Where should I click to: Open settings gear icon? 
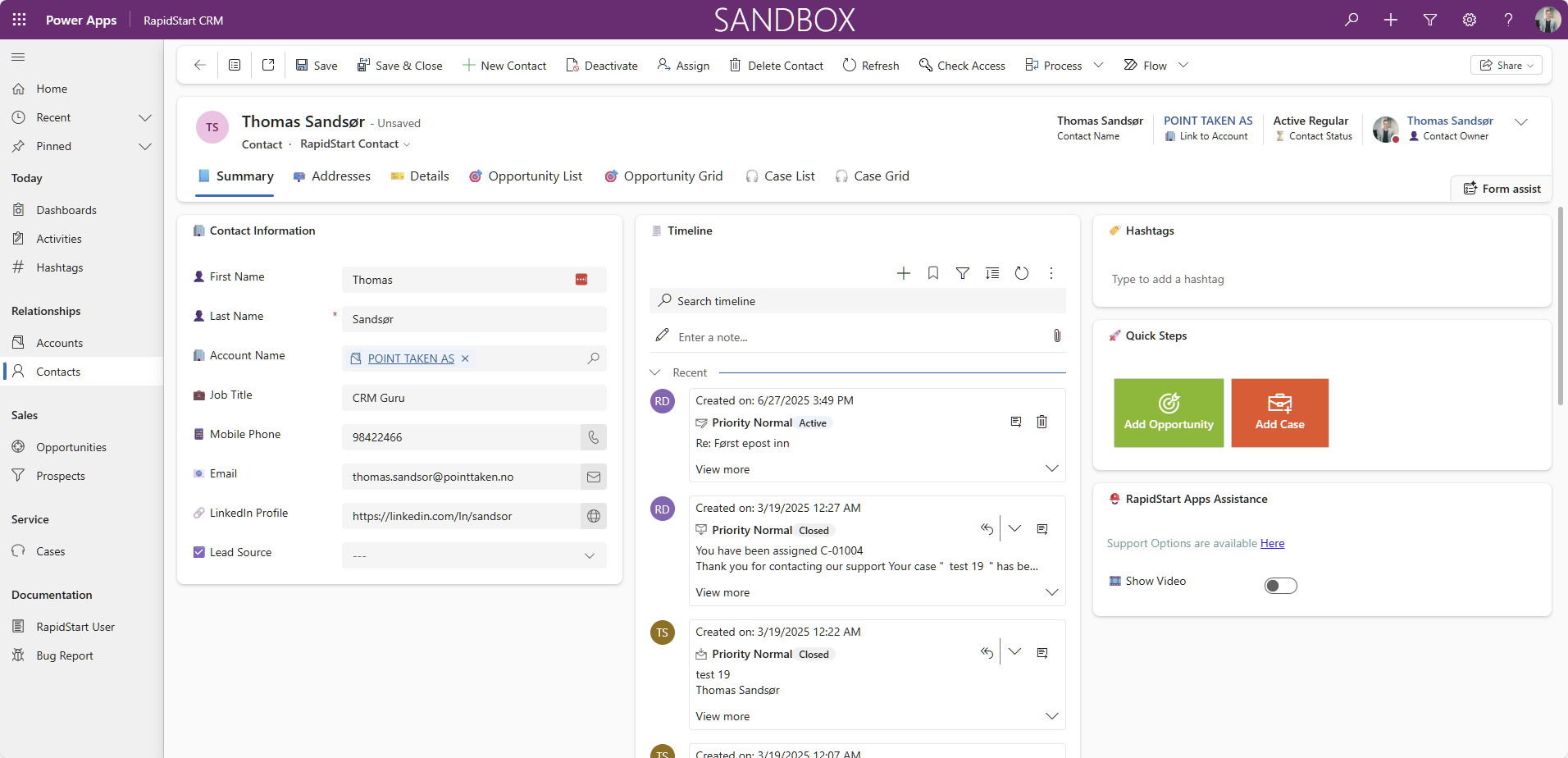click(x=1470, y=20)
